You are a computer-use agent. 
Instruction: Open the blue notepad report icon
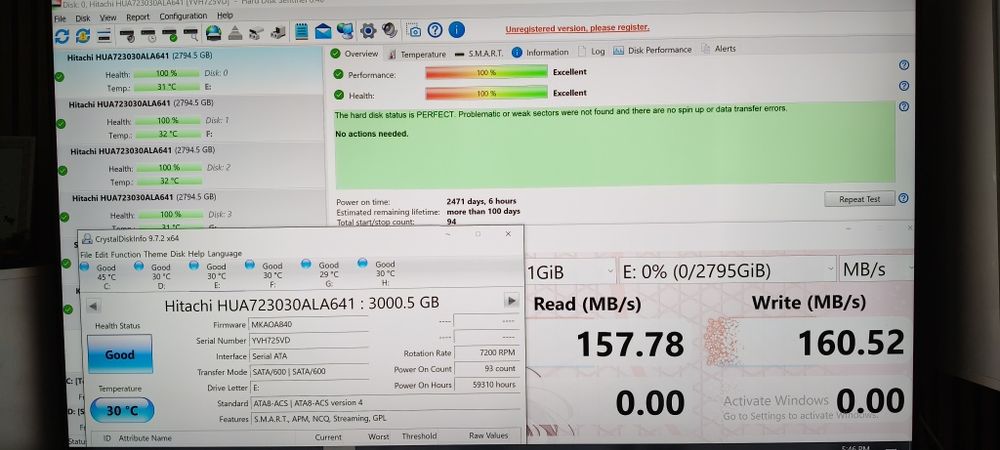point(302,31)
